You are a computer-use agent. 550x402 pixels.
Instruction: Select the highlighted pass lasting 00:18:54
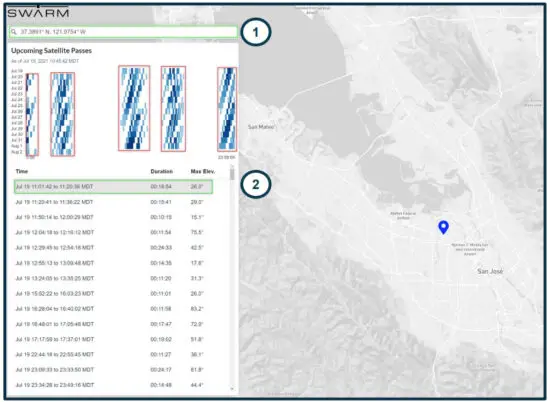(x=113, y=187)
